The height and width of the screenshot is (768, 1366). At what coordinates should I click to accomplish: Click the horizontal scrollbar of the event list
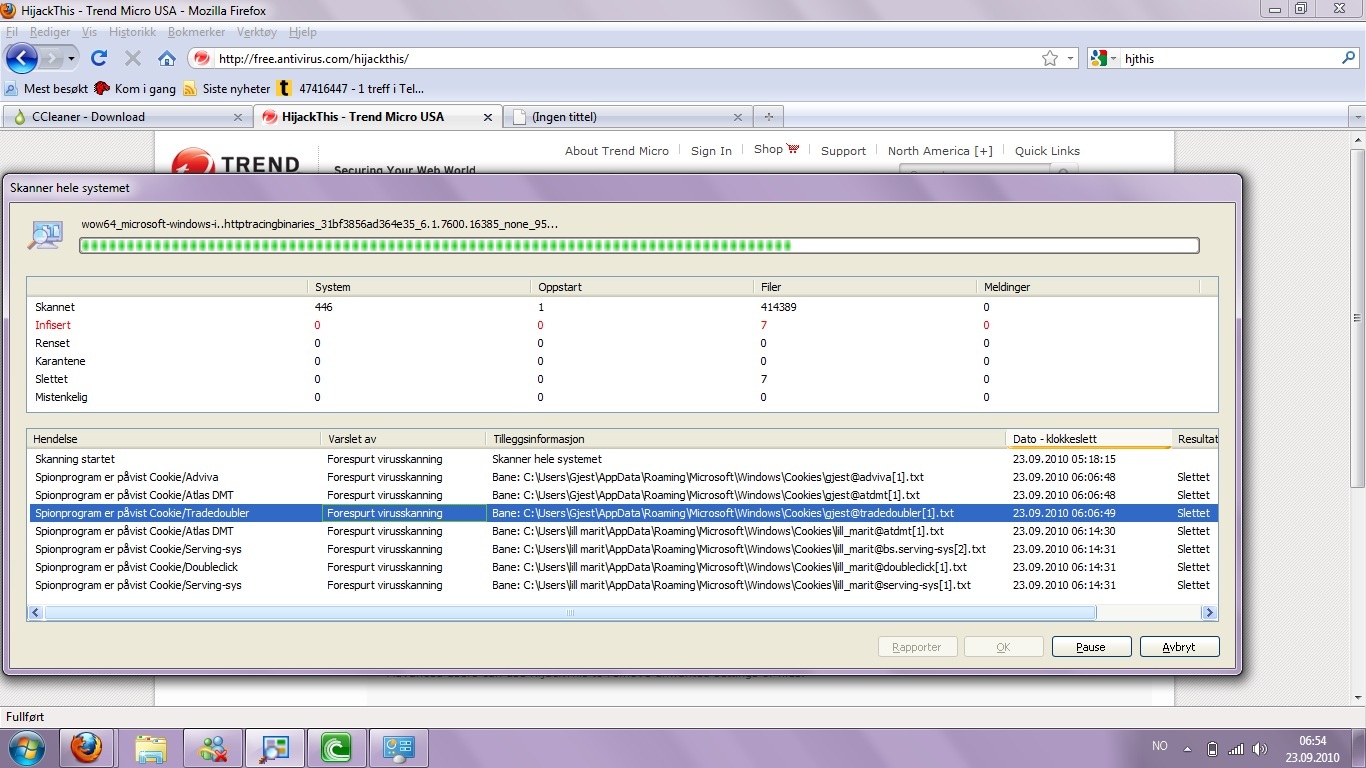[570, 613]
